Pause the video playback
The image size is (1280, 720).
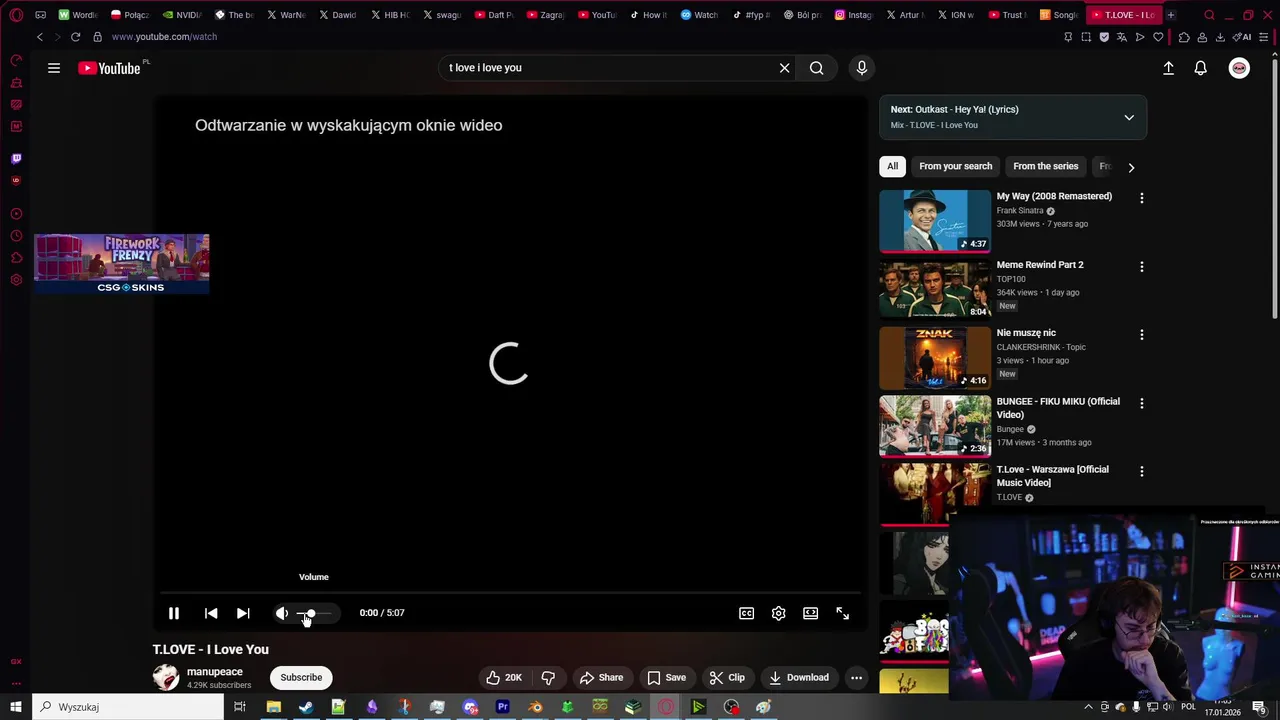(x=173, y=613)
